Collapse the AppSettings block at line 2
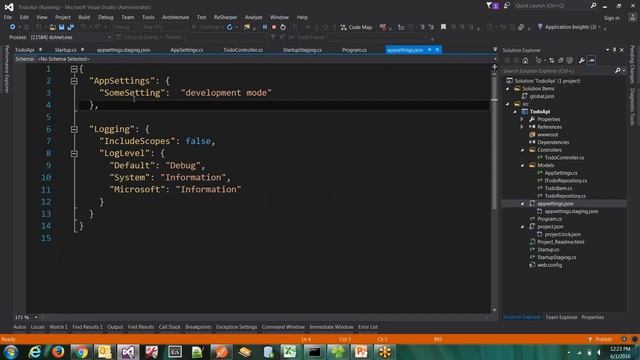640x360 pixels. coord(74,81)
